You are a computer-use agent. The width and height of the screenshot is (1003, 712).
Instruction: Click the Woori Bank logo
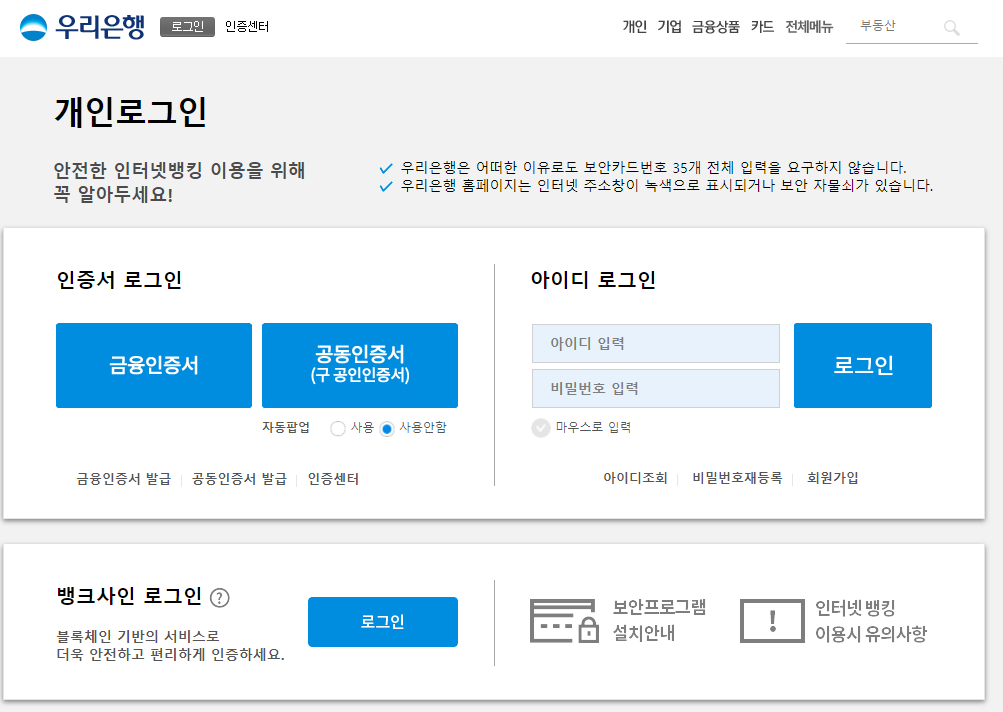point(83,27)
